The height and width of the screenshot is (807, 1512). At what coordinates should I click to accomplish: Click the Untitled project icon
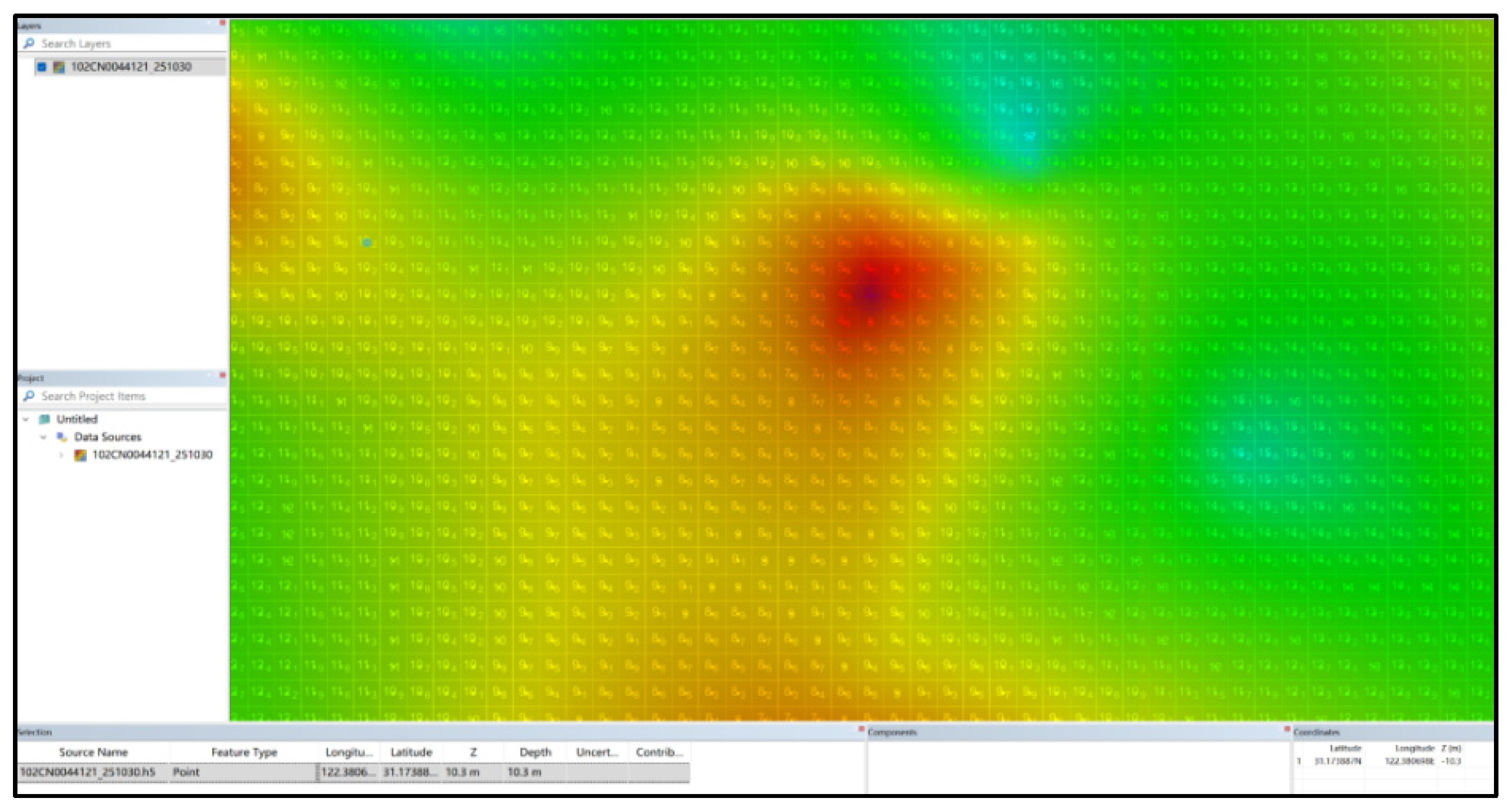click(44, 419)
